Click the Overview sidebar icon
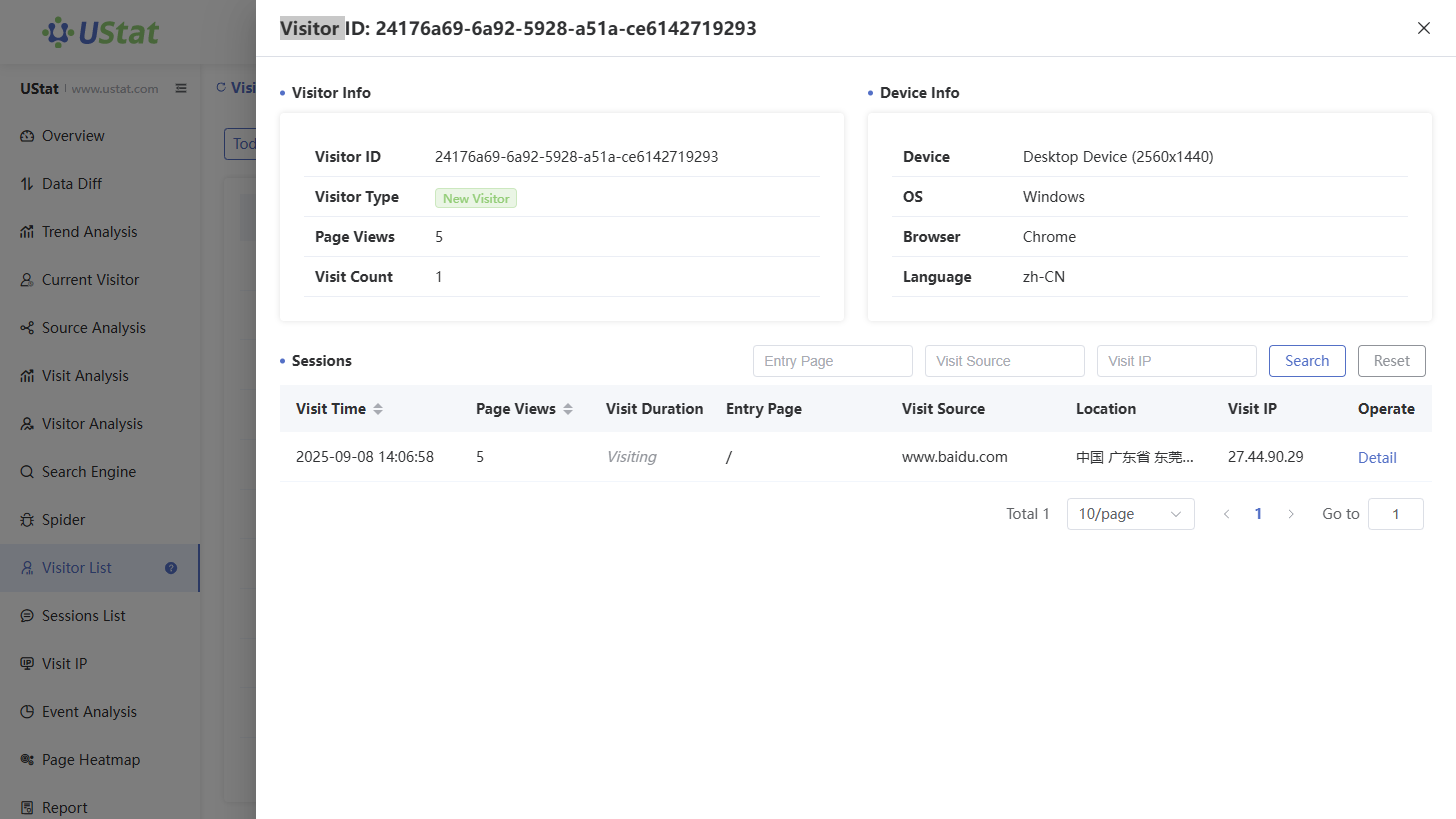 tap(27, 136)
